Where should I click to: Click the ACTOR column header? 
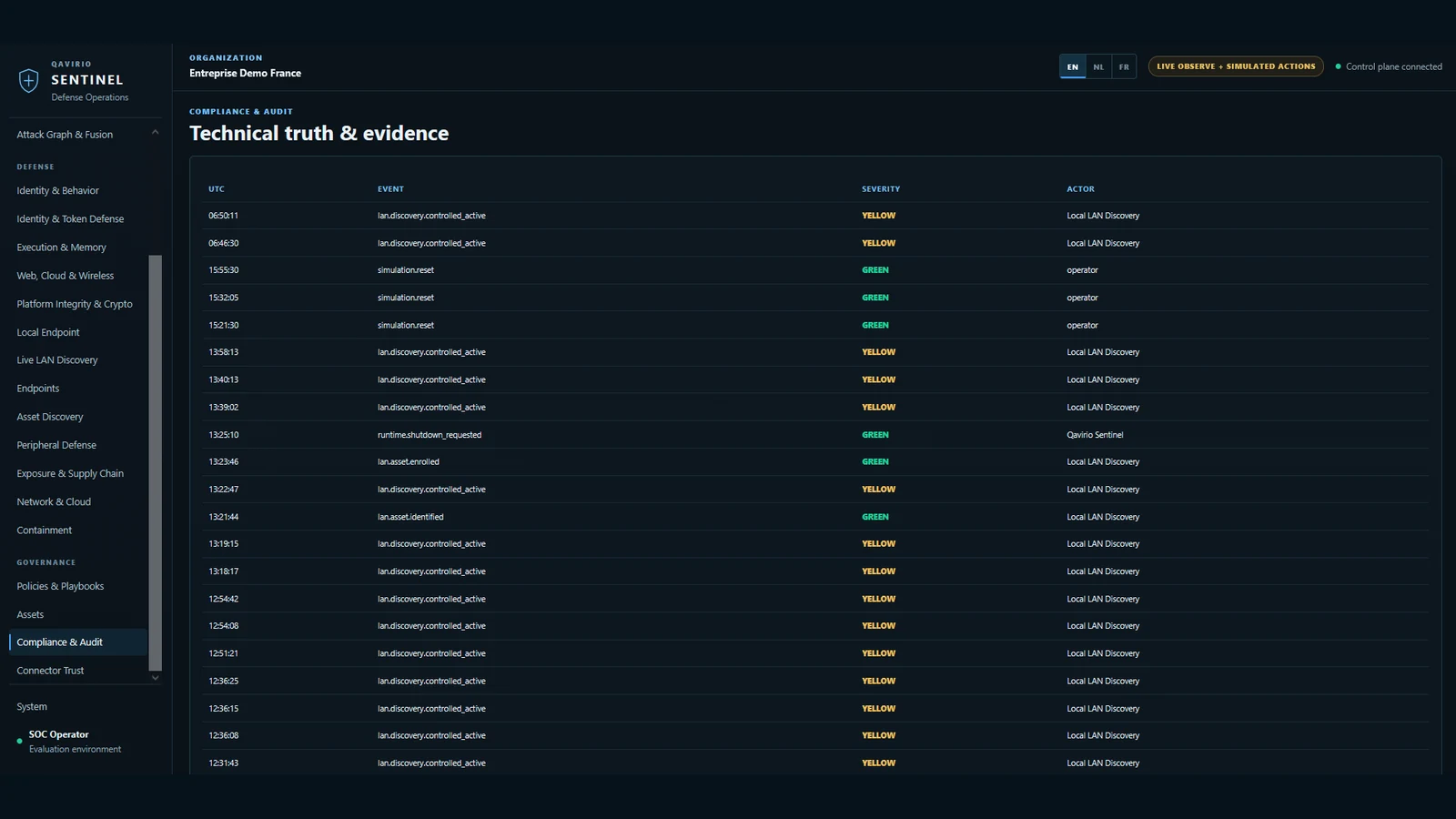pyautogui.click(x=1081, y=189)
